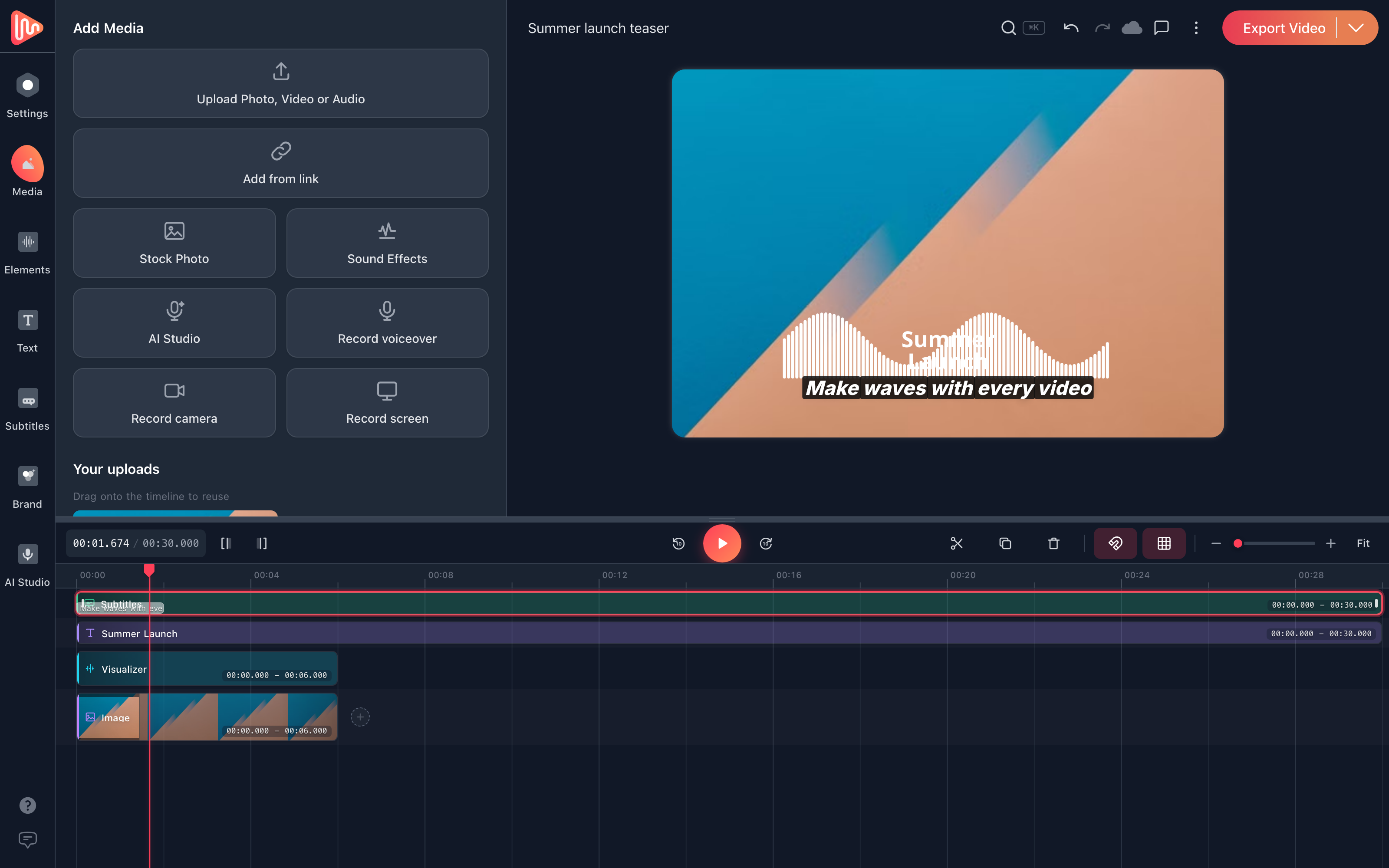The image size is (1389, 868).
Task: Start Record voiceover
Action: (388, 322)
